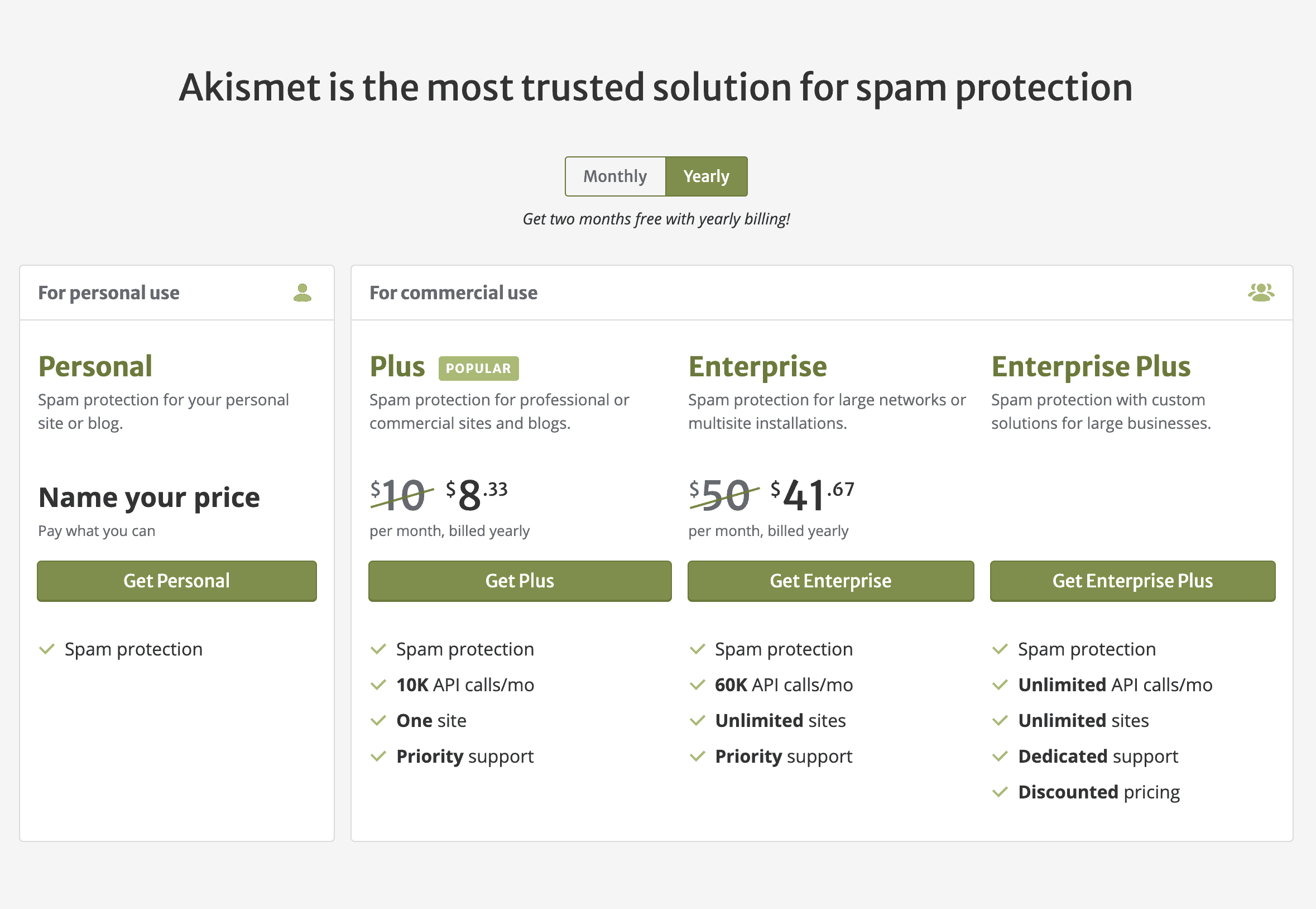Click the For commercial use header

coord(454,293)
